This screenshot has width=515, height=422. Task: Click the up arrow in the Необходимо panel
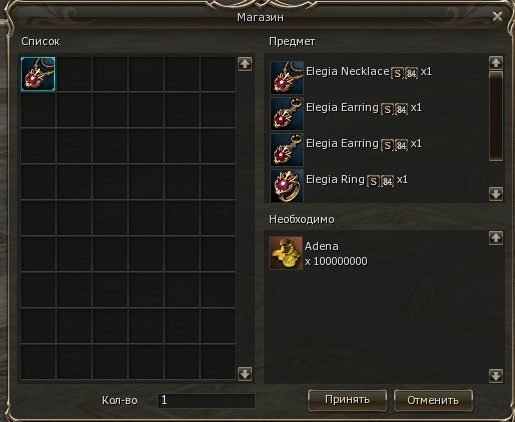[x=496, y=238]
